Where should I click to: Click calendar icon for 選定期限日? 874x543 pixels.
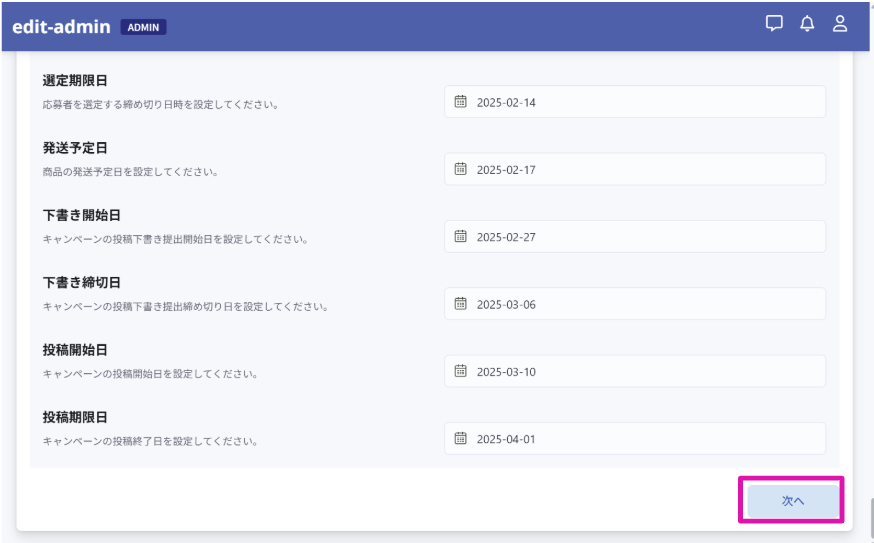tap(461, 102)
